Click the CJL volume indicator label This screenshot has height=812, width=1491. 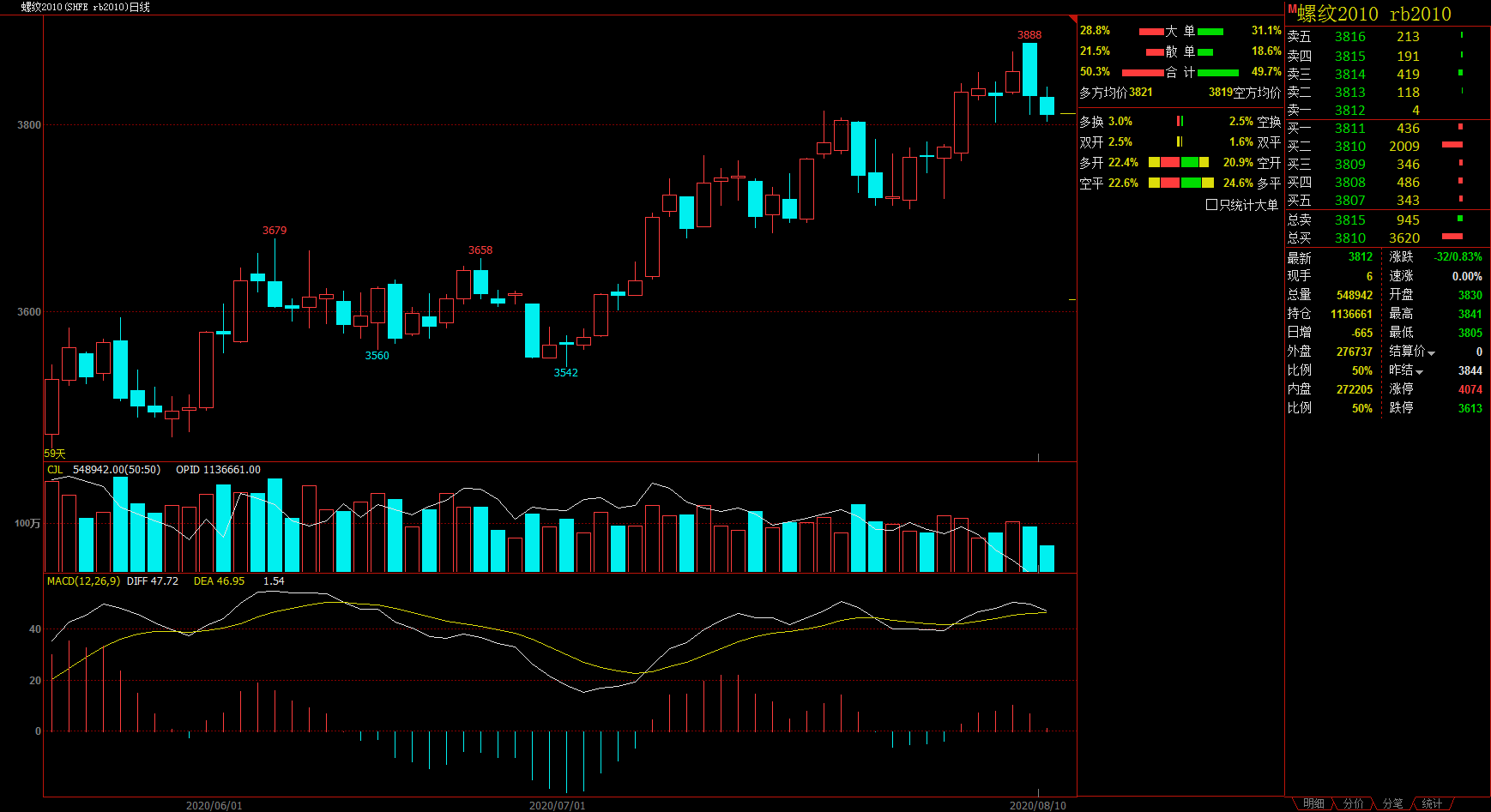55,469
